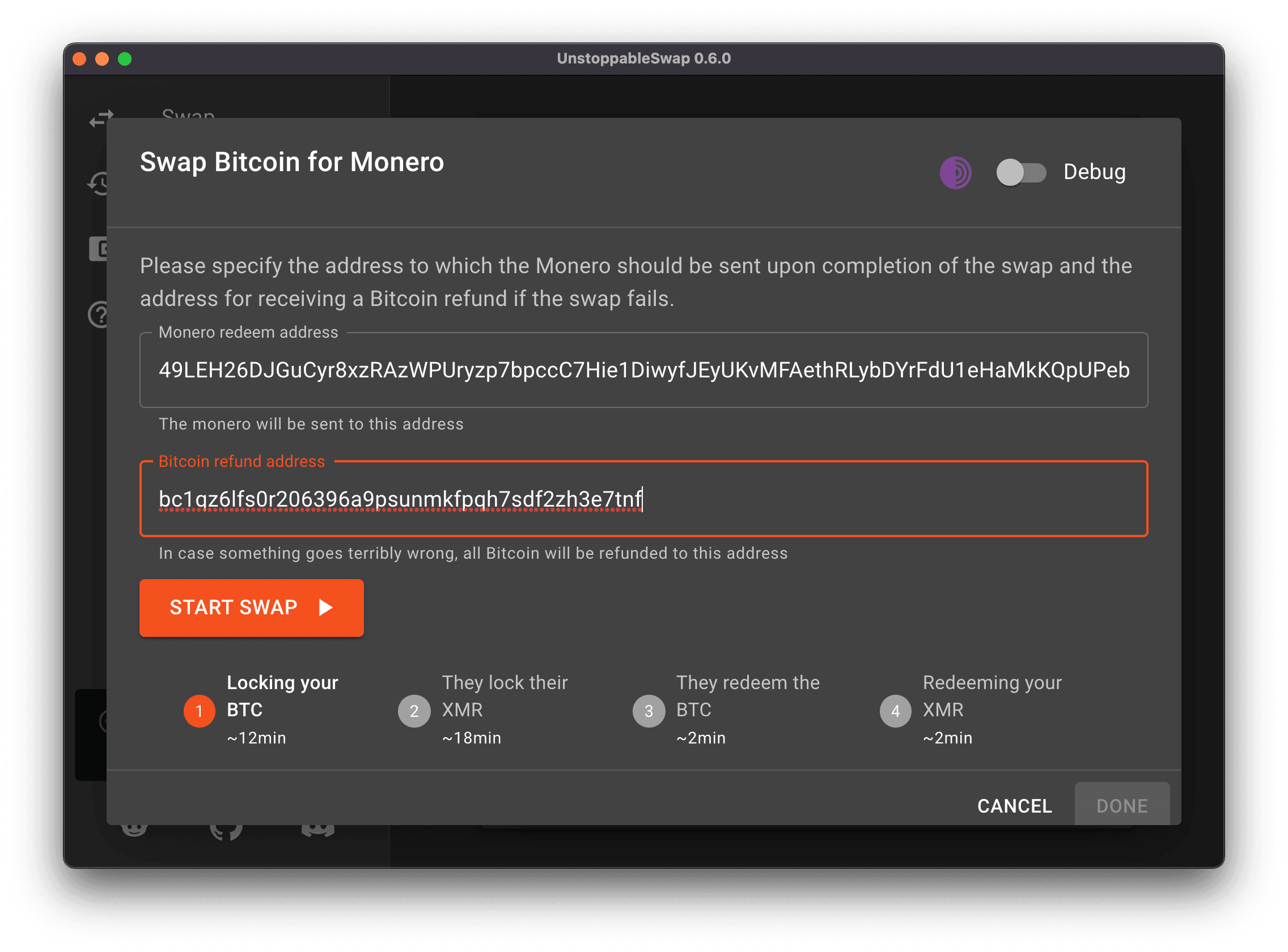This screenshot has height=952, width=1288.
Task: Open the Help question mark sidebar icon
Action: click(x=98, y=314)
